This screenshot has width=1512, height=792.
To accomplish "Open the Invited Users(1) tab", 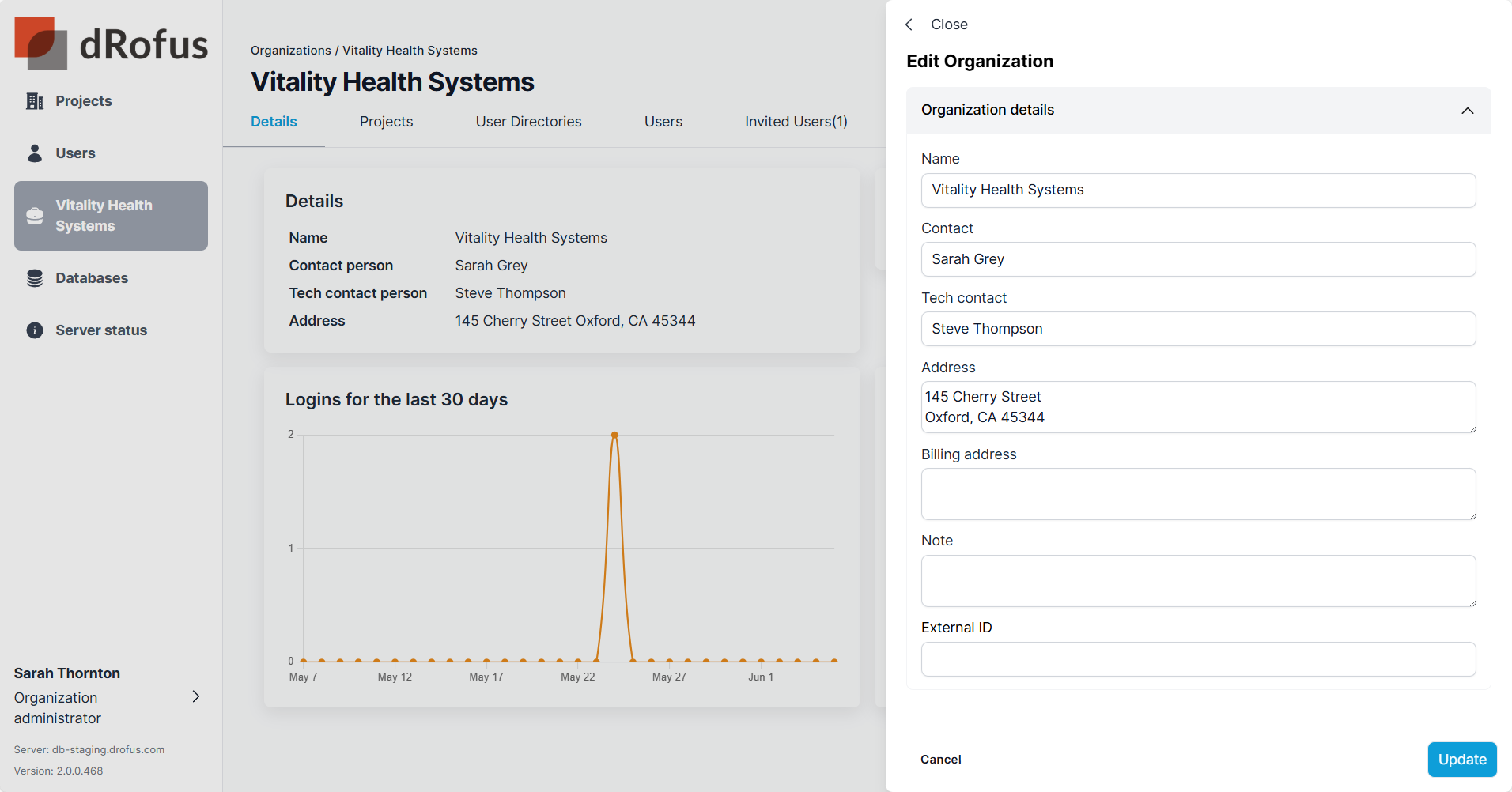I will click(x=796, y=122).
